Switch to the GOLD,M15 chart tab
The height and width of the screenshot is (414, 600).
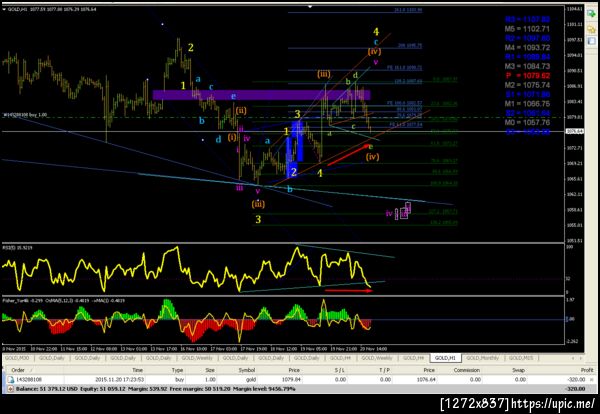click(x=522, y=358)
